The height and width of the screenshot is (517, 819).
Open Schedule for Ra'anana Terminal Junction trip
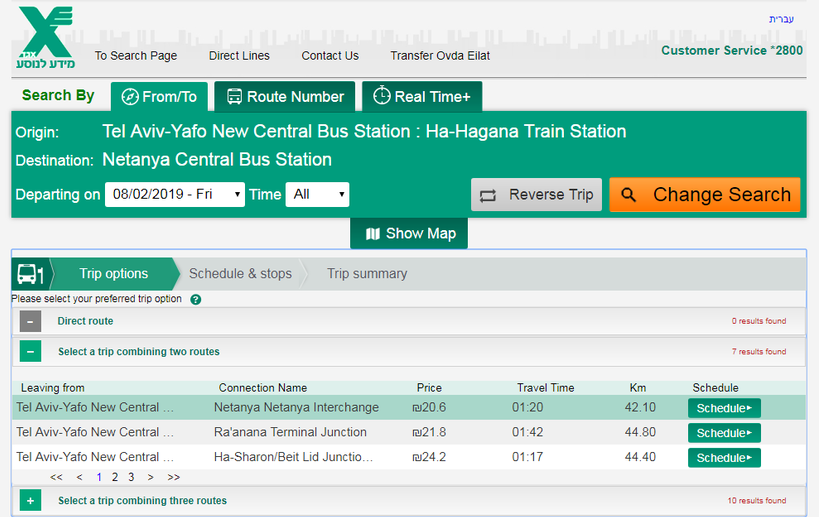pos(724,433)
